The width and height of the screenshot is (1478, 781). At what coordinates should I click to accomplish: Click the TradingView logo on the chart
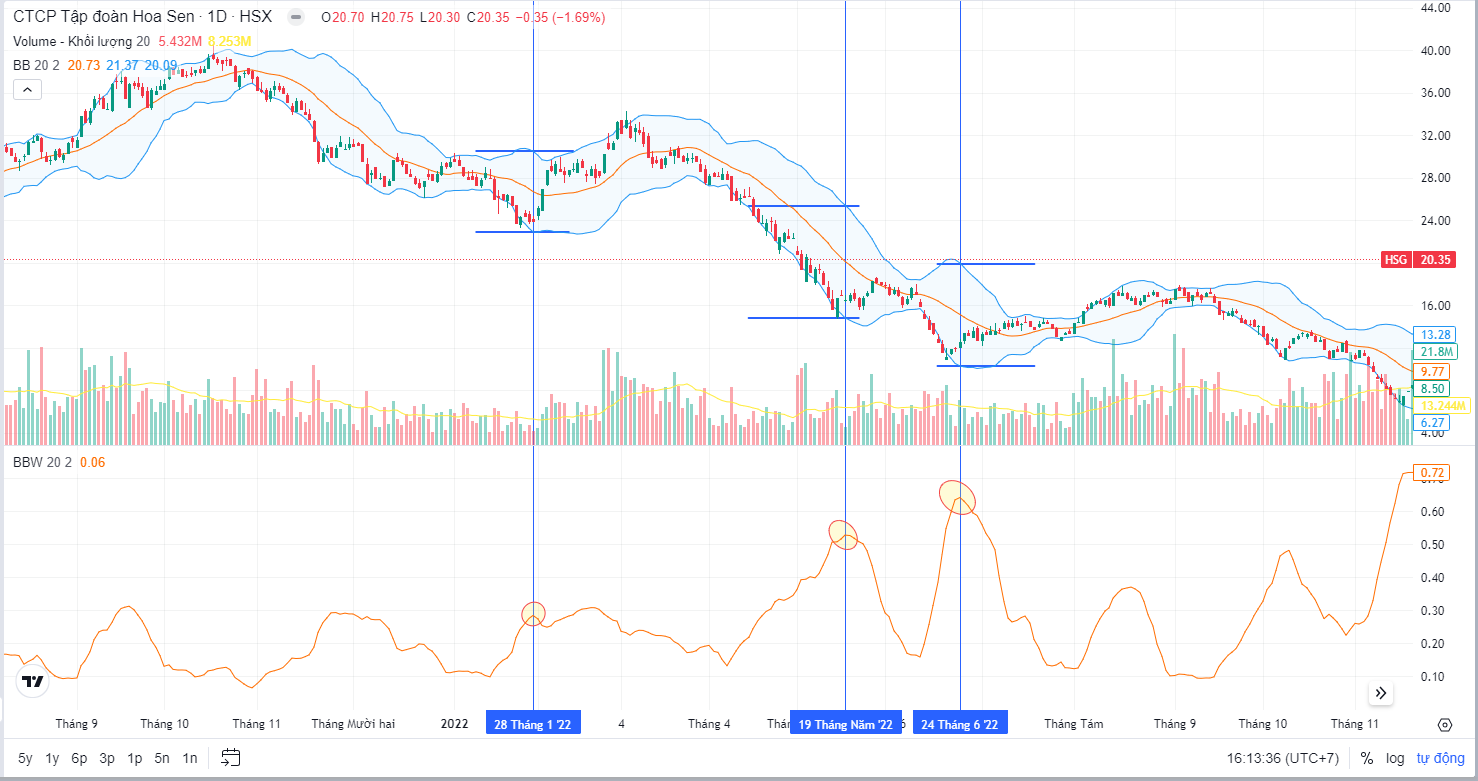32,682
